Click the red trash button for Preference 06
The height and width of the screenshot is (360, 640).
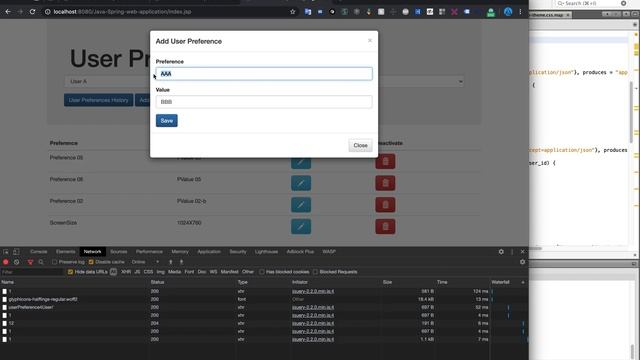coord(385,183)
